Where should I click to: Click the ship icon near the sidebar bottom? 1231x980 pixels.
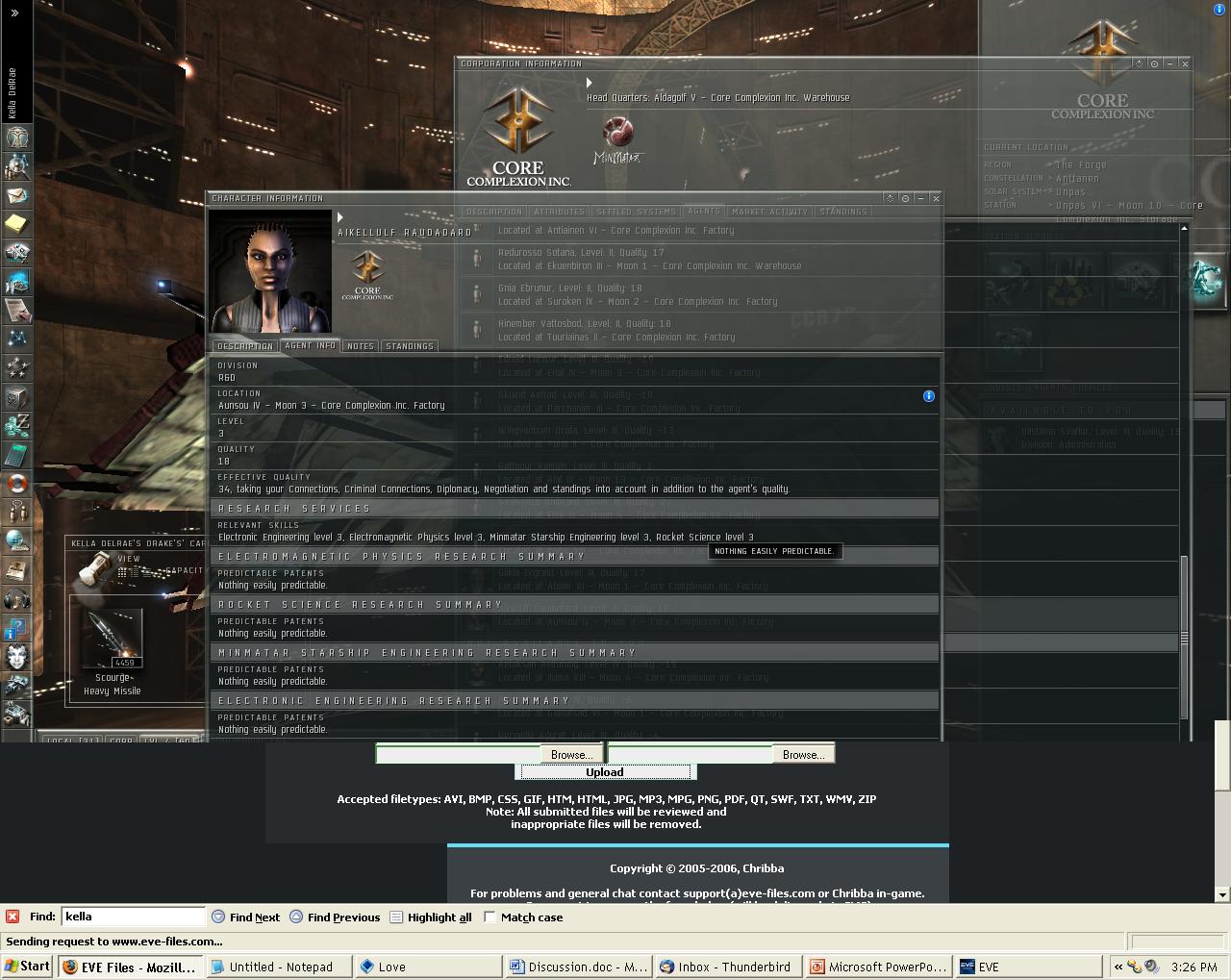click(16, 685)
